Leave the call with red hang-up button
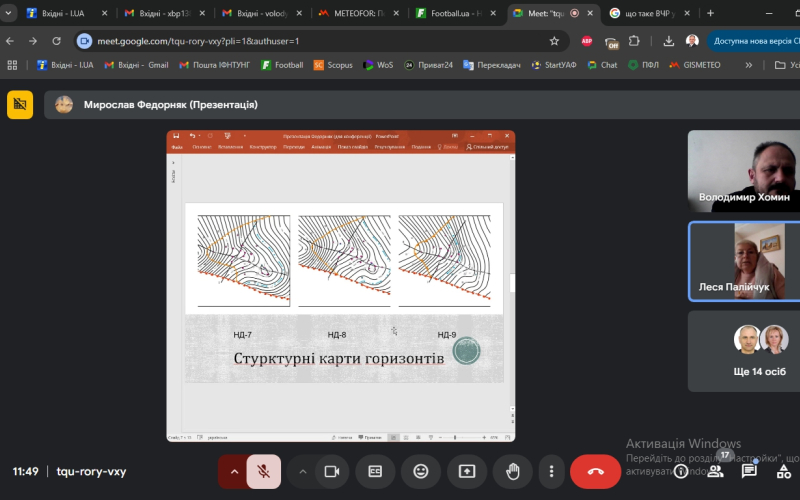This screenshot has height=500, width=800. [595, 471]
